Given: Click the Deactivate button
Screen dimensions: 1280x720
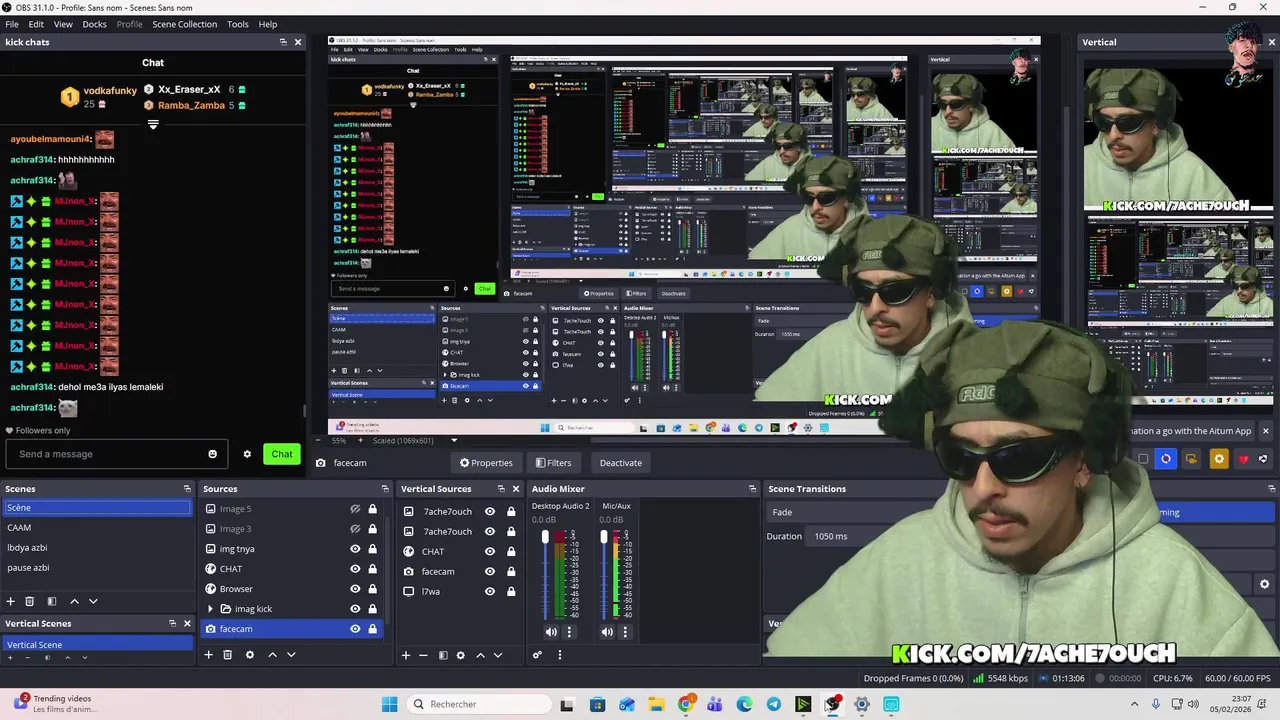Looking at the screenshot, I should coord(620,463).
